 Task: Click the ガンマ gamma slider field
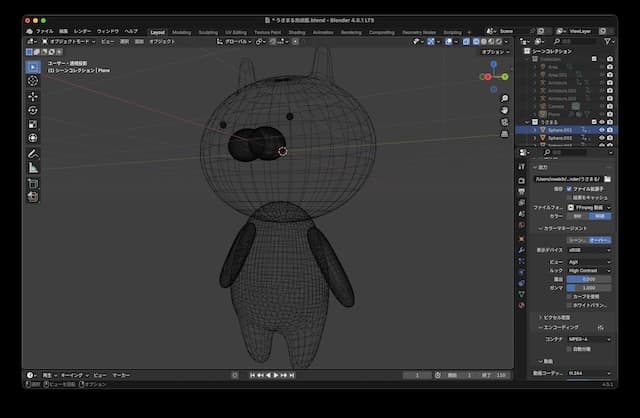pyautogui.click(x=589, y=288)
